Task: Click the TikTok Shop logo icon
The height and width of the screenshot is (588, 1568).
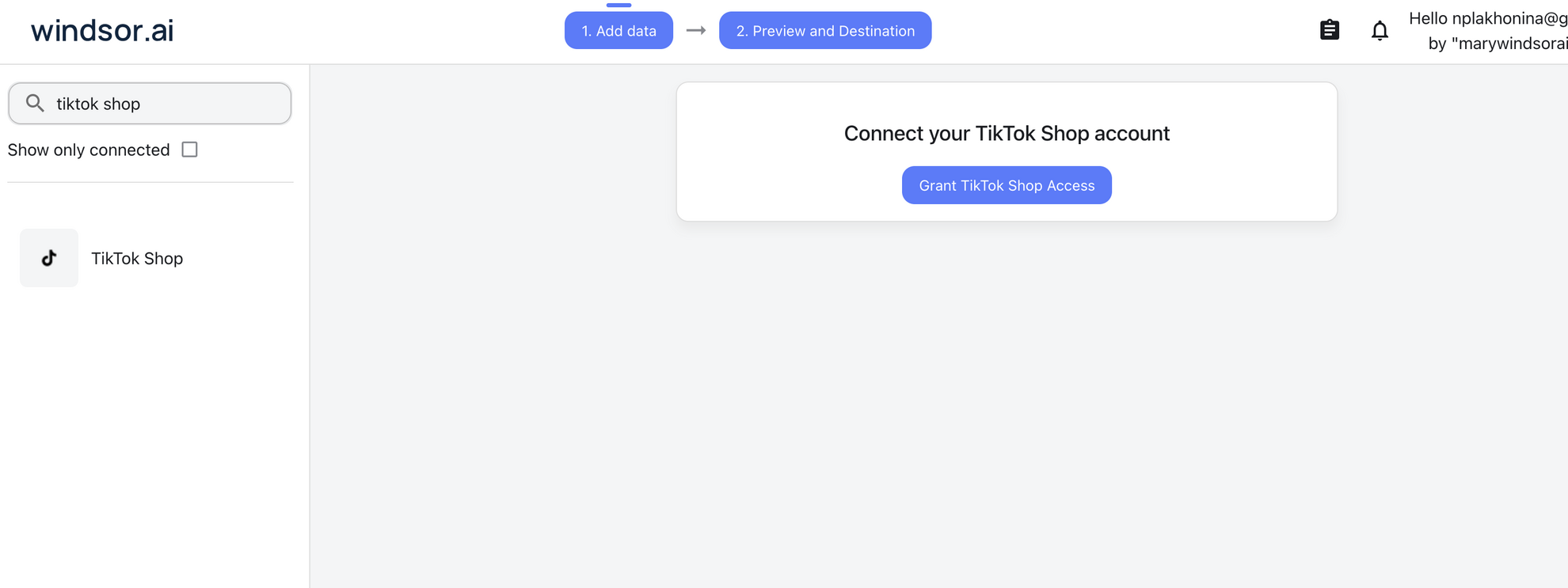Action: coord(49,258)
